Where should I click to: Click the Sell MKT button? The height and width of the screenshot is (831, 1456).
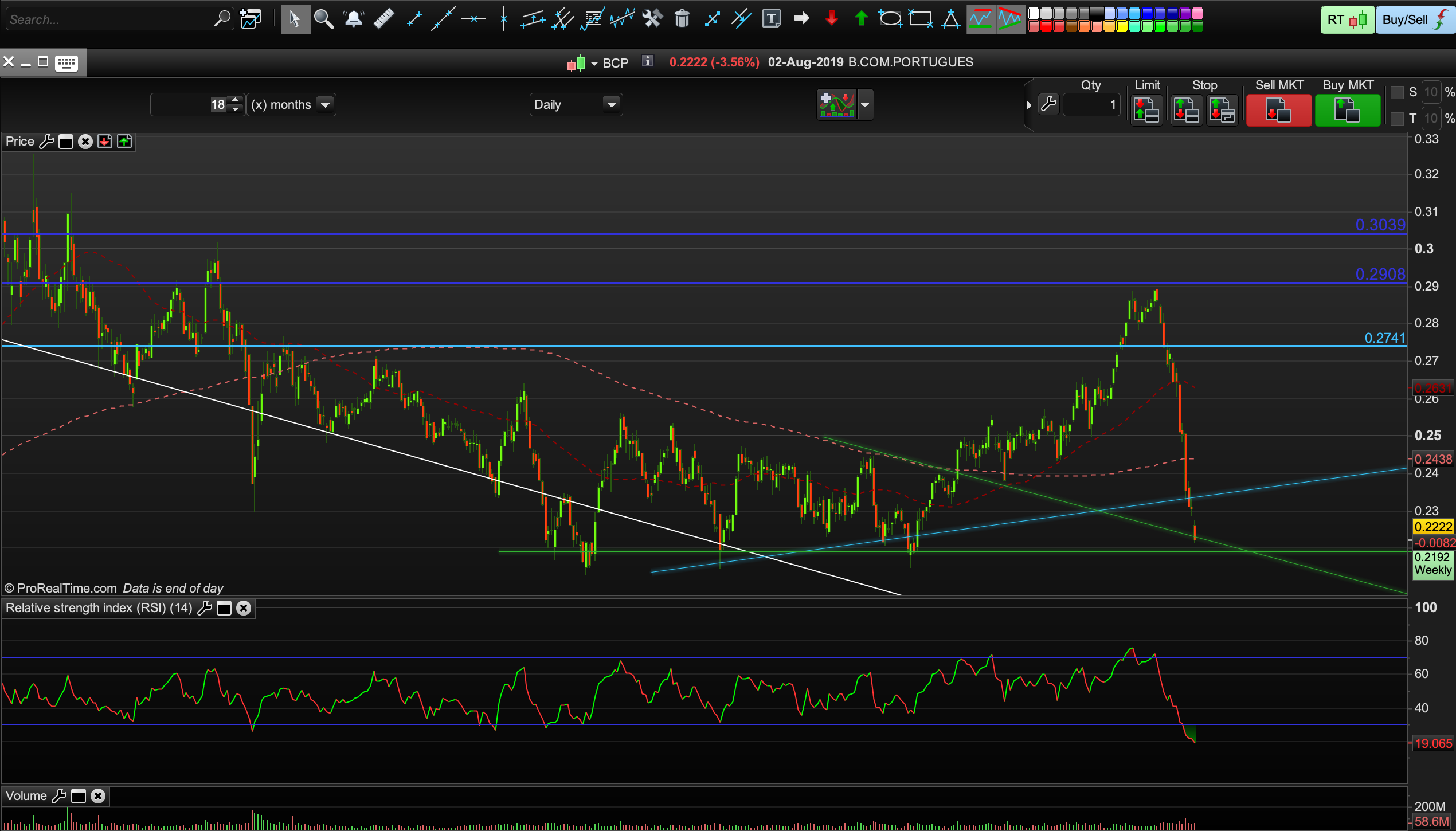[1278, 109]
